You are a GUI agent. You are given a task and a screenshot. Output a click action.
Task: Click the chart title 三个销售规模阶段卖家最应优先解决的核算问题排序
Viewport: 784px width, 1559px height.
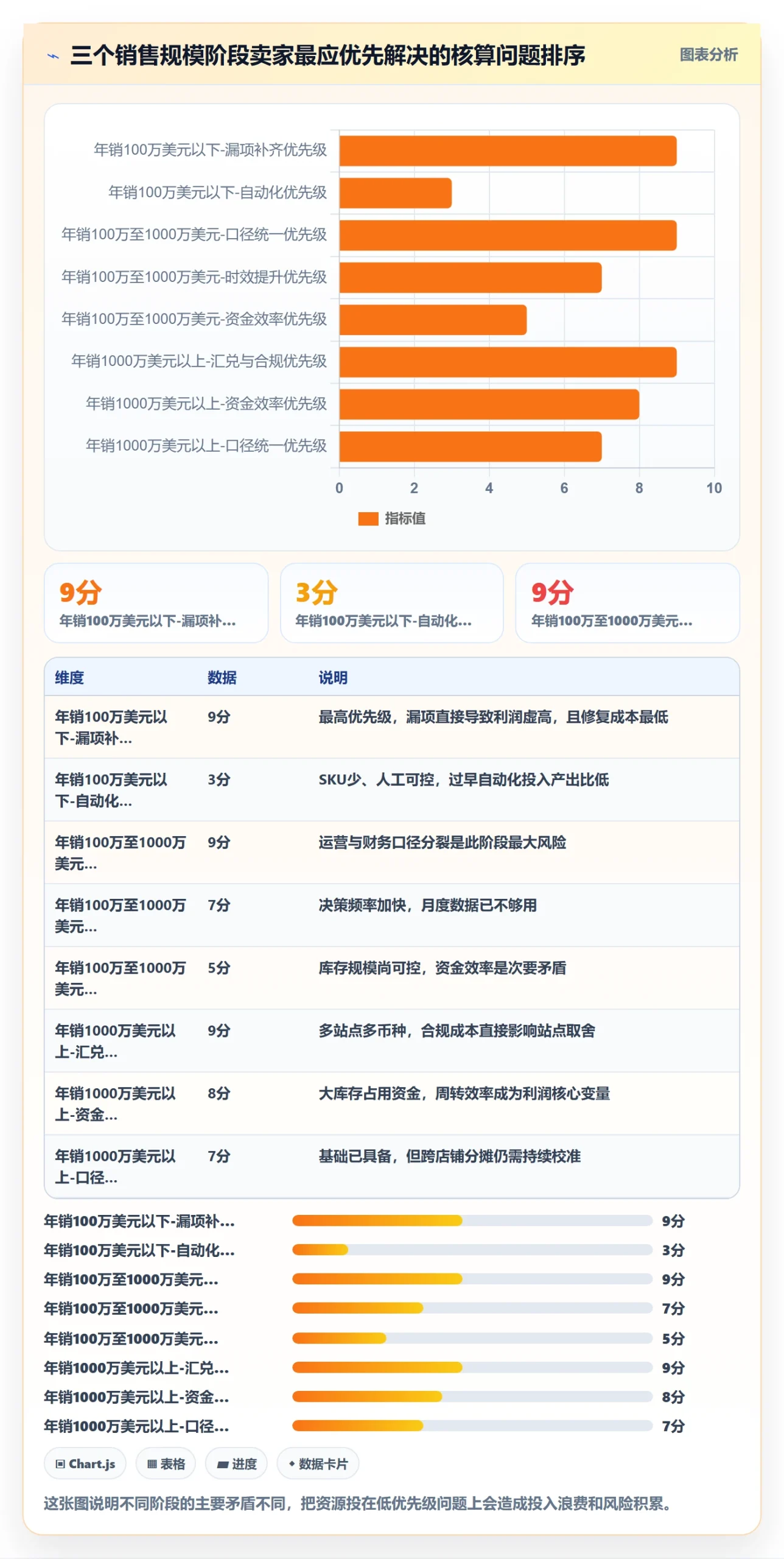coord(327,55)
